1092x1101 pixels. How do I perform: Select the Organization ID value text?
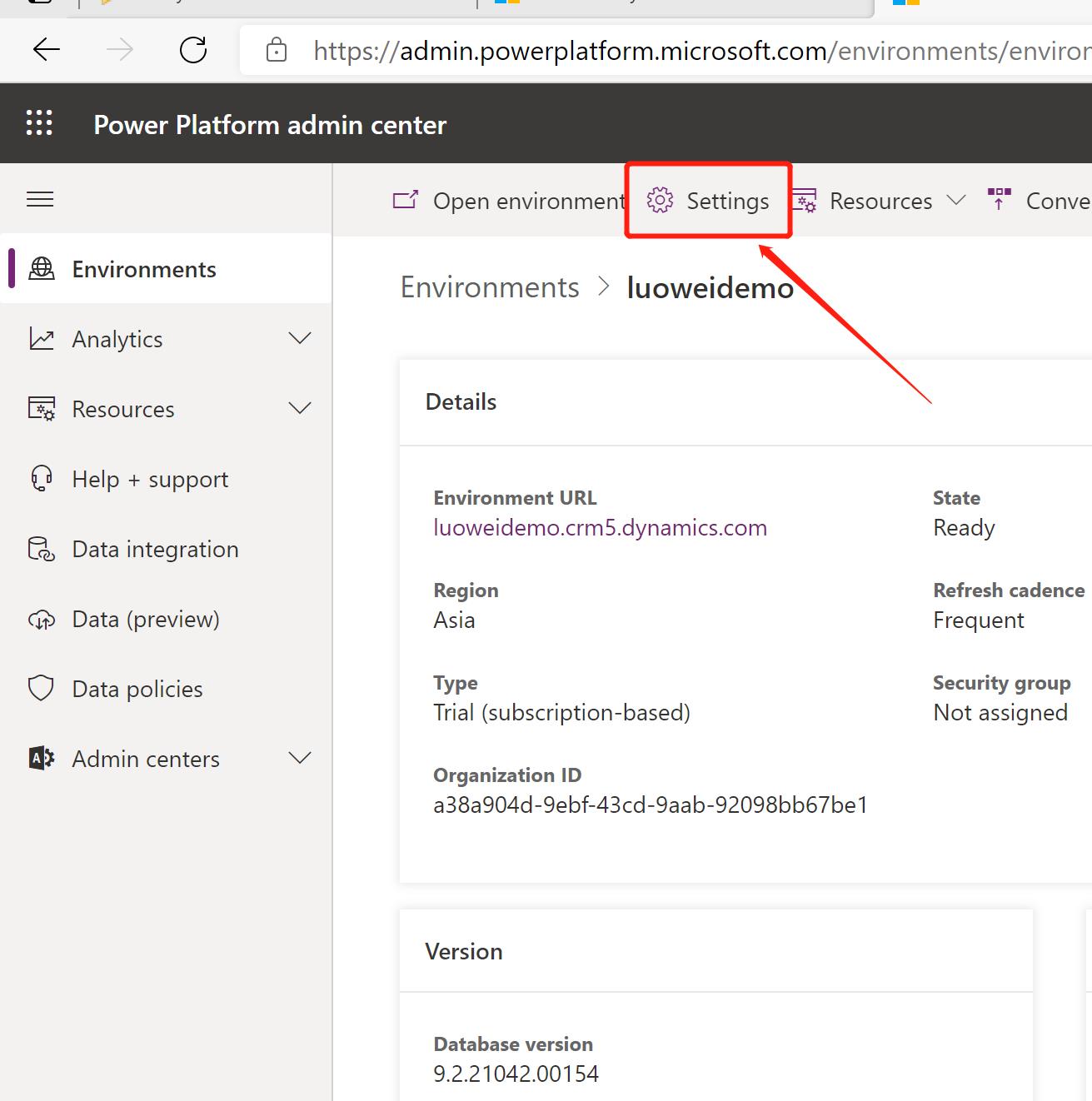[x=651, y=805]
